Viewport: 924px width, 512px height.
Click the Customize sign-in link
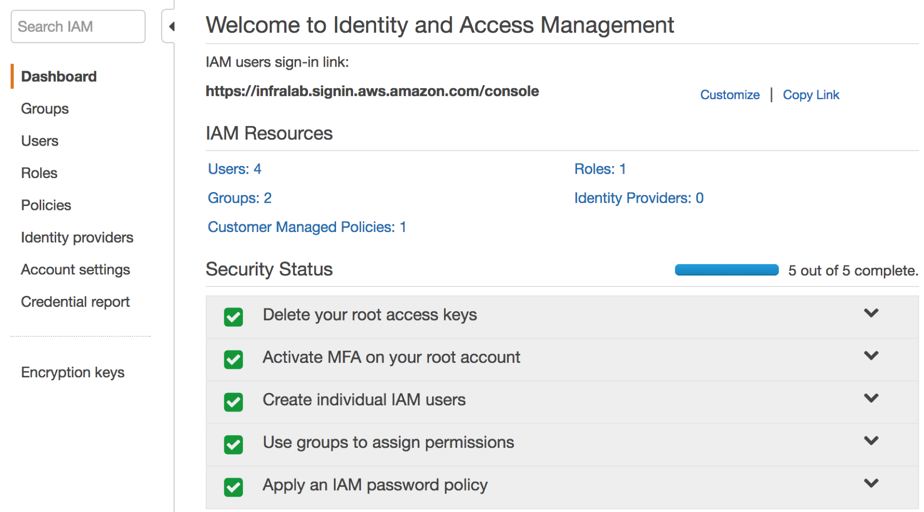730,95
